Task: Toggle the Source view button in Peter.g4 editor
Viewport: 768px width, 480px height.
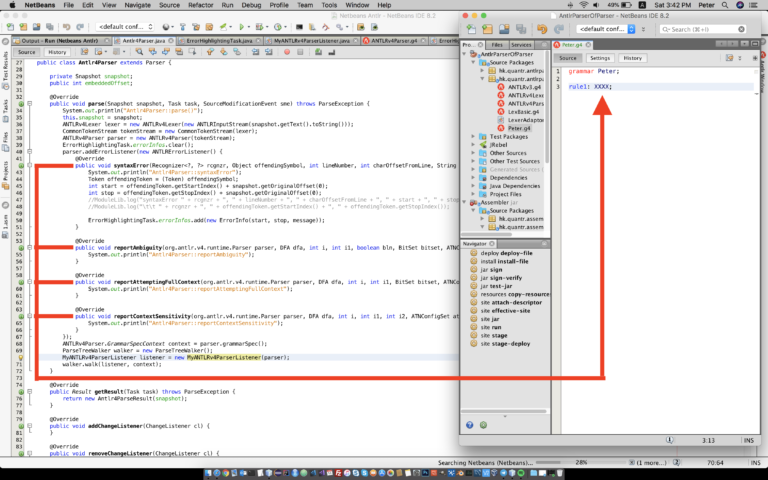Action: 568,58
